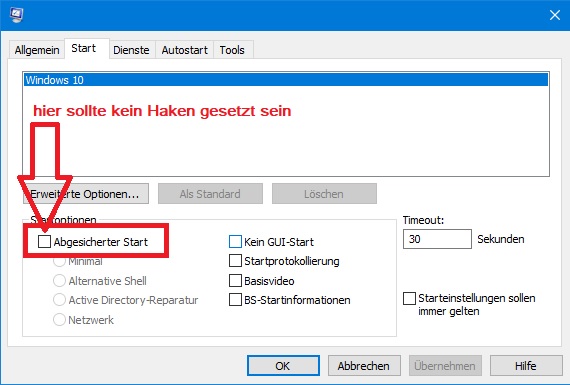
Task: Check the Startprotokollierung option
Action: 235,261
